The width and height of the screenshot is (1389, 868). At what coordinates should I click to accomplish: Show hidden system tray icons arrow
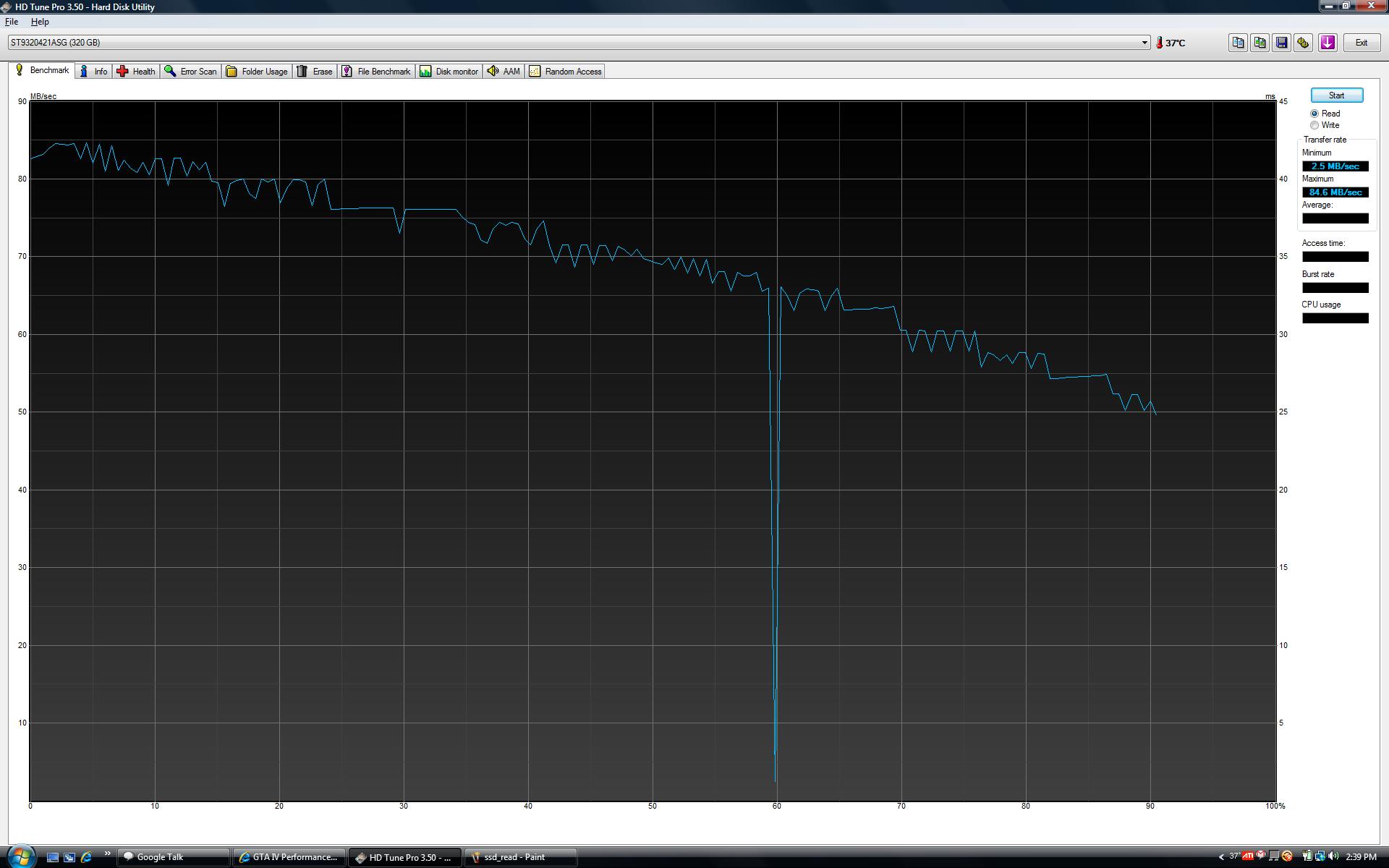click(1222, 857)
